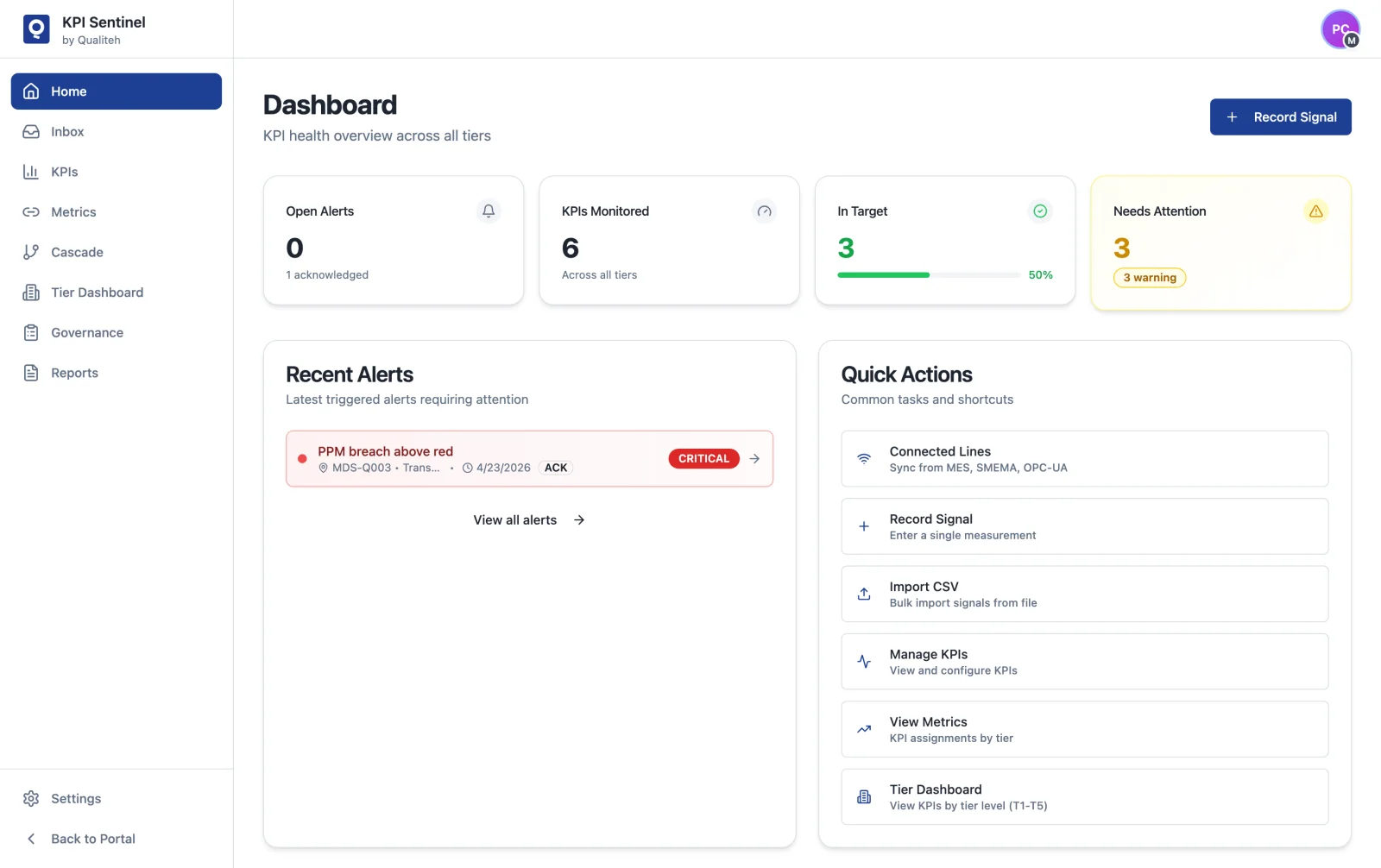Click the plus icon beside Record Signal action
Image resolution: width=1381 pixels, height=868 pixels.
point(864,526)
